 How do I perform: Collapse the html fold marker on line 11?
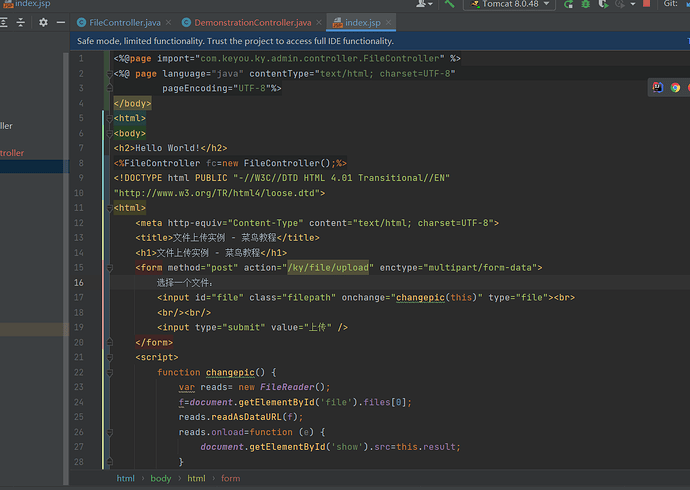click(x=110, y=208)
